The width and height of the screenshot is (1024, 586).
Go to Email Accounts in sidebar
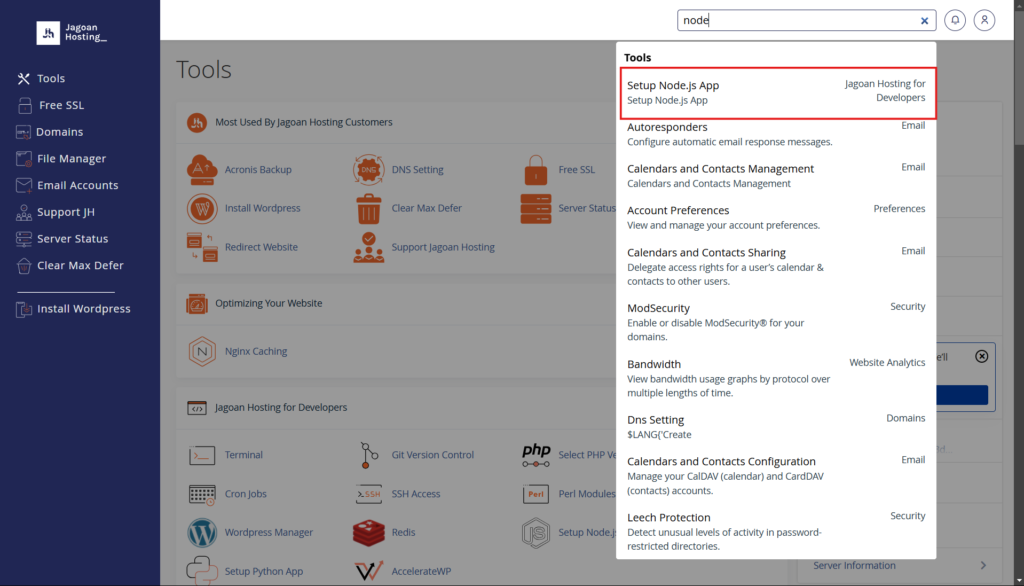click(x=77, y=185)
